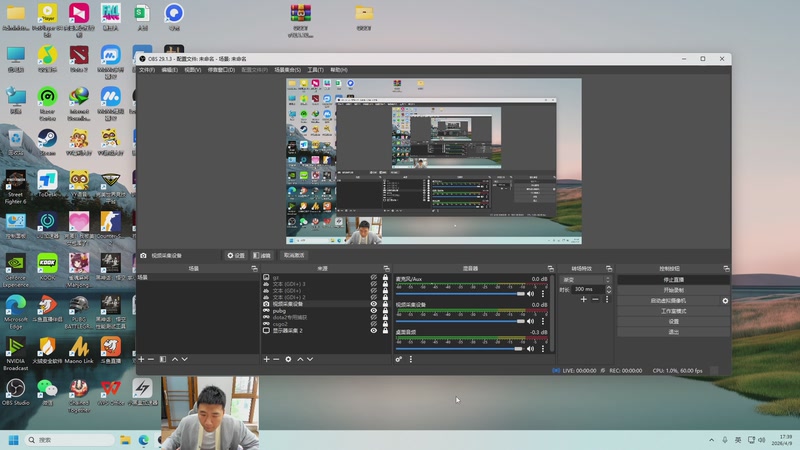Expand hidden system tray icons chevron
800x450 pixels.
[711, 440]
